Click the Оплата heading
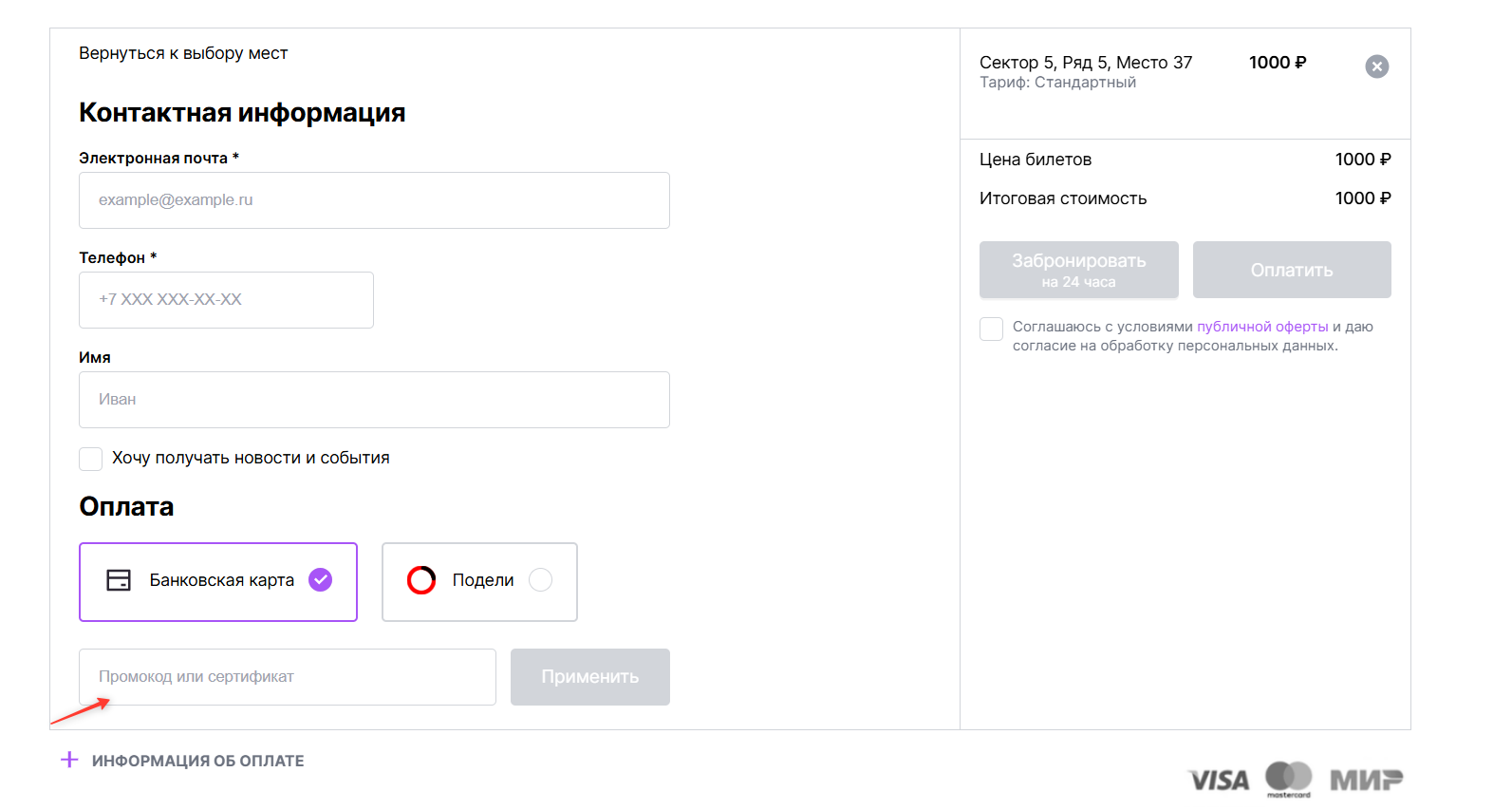1512x810 pixels. [126, 506]
